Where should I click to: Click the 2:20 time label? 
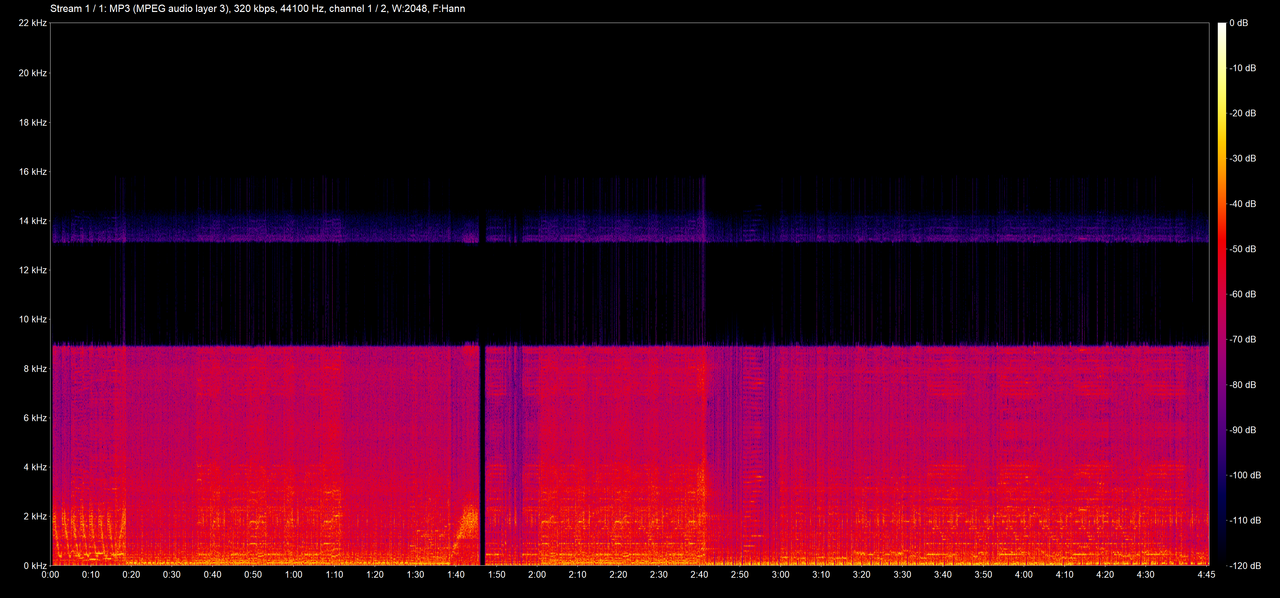(618, 576)
